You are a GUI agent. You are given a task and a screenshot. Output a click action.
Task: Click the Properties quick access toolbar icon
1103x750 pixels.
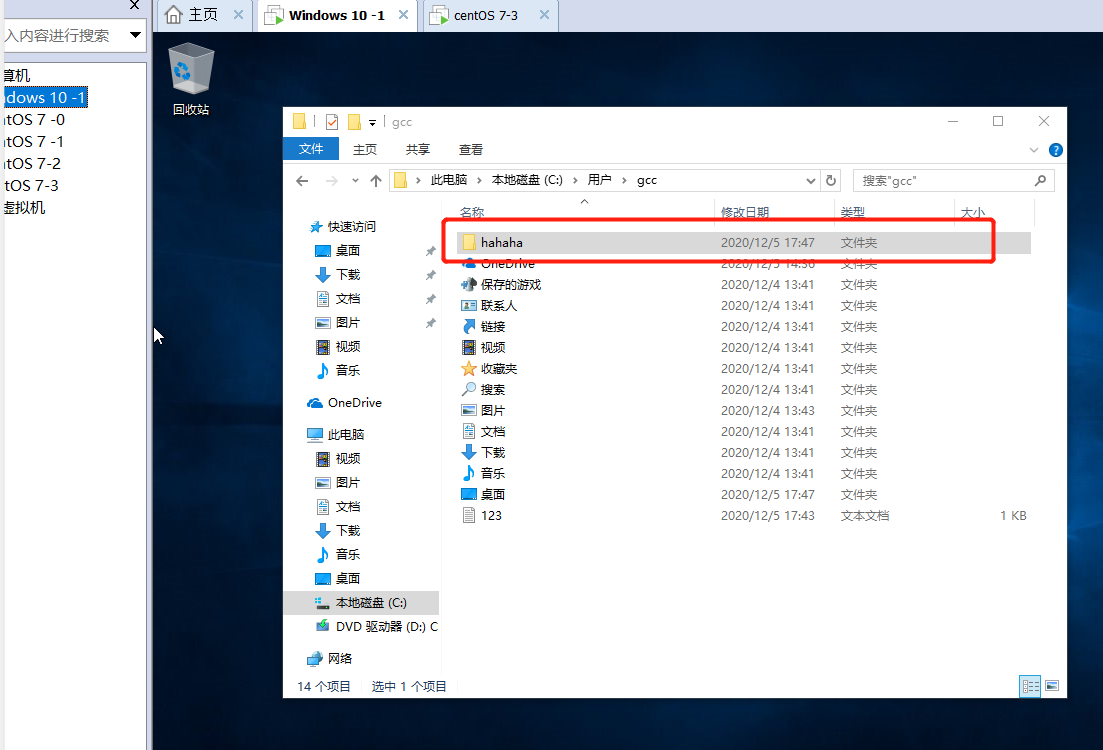click(332, 122)
